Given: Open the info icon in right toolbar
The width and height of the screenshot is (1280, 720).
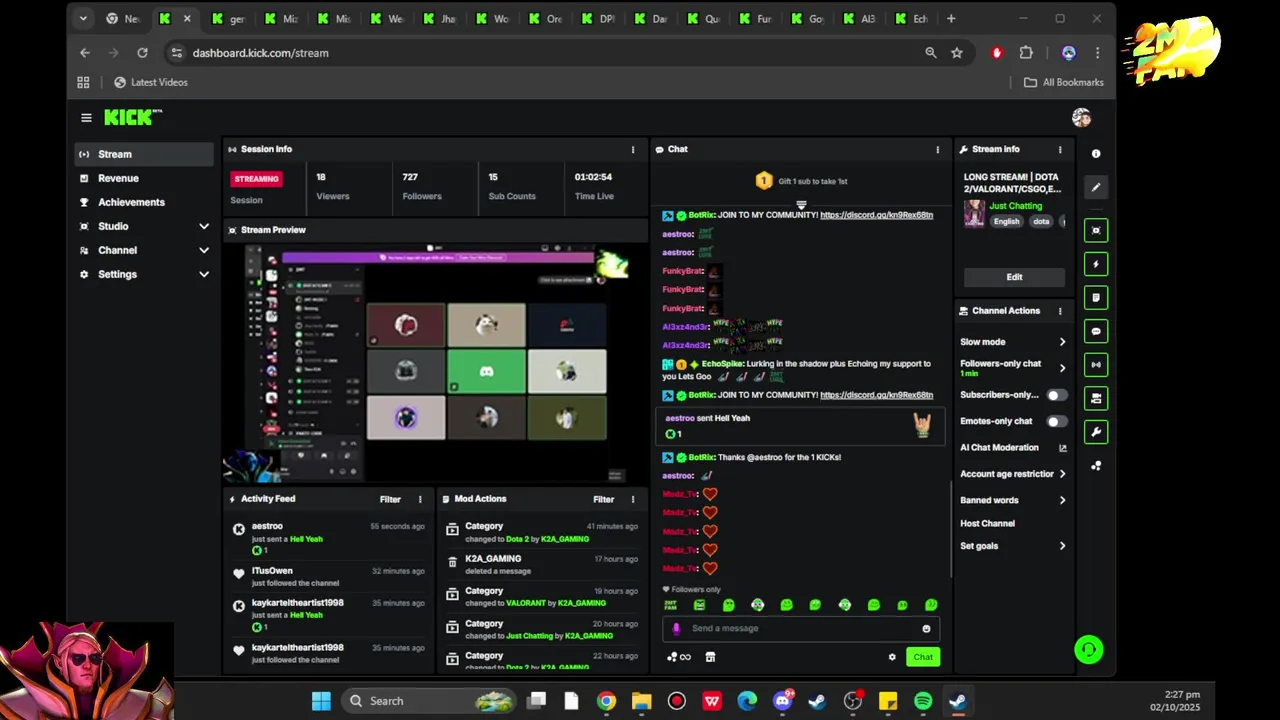Looking at the screenshot, I should 1096,154.
